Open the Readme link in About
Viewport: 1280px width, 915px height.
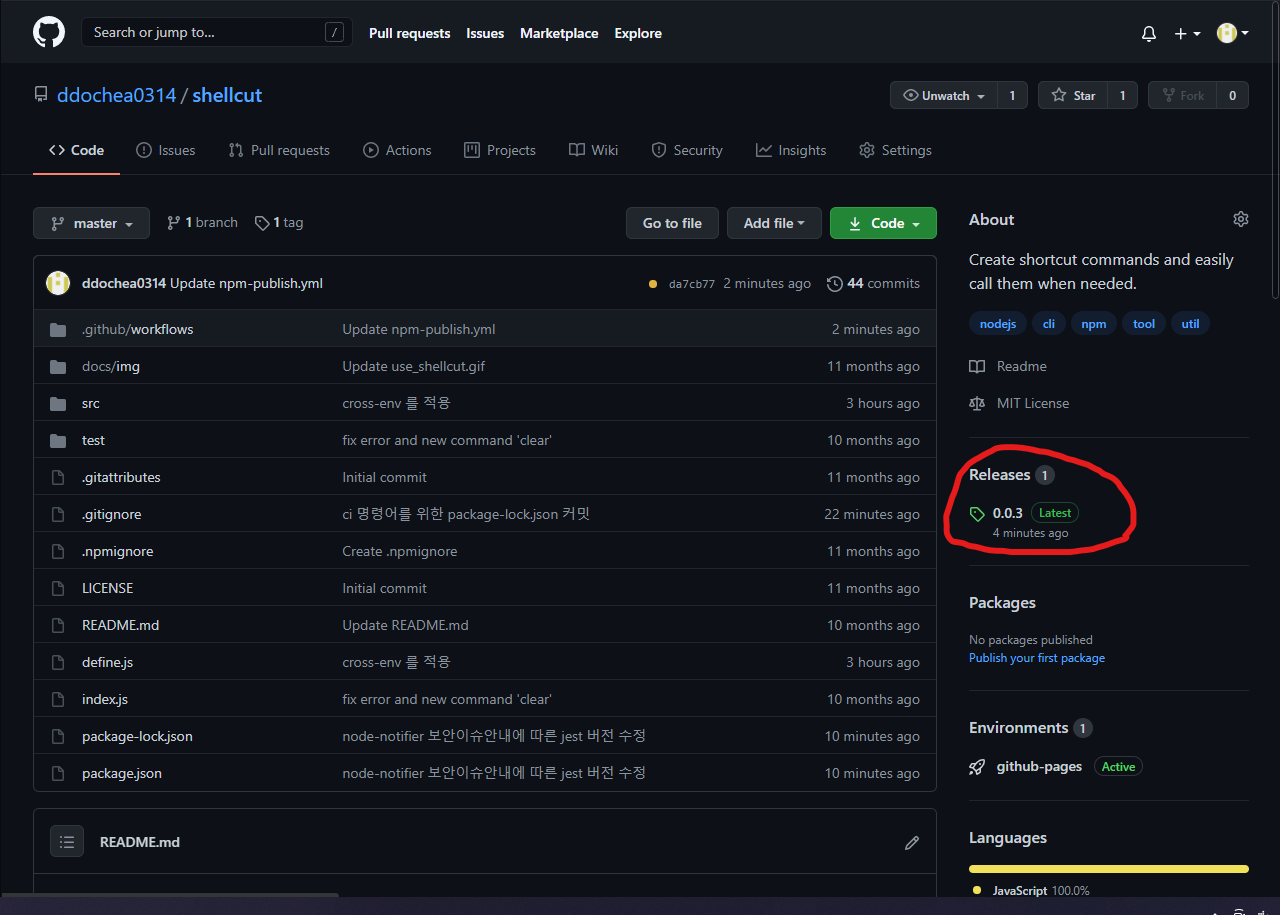coord(1008,366)
